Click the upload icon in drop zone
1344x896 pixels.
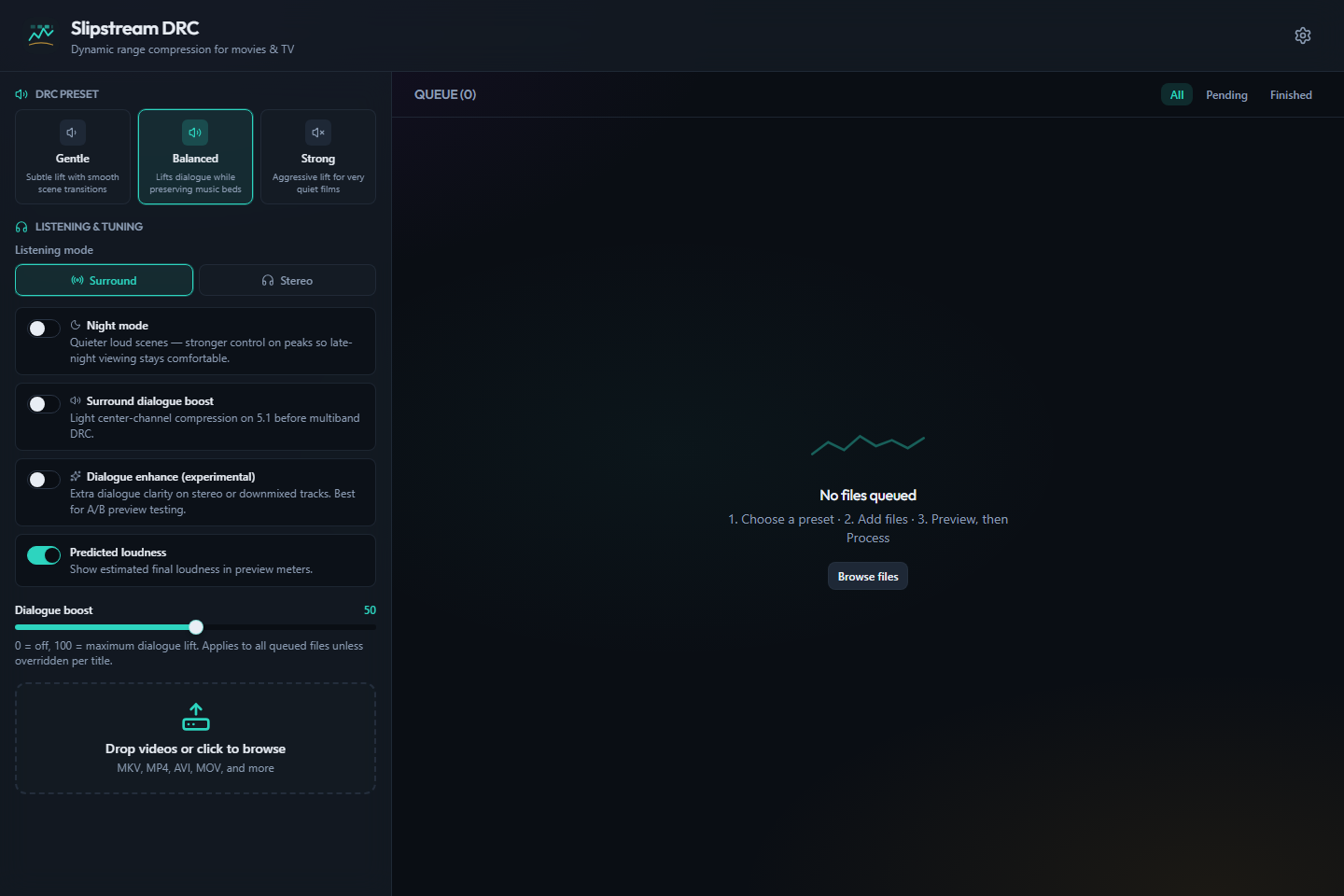point(196,717)
